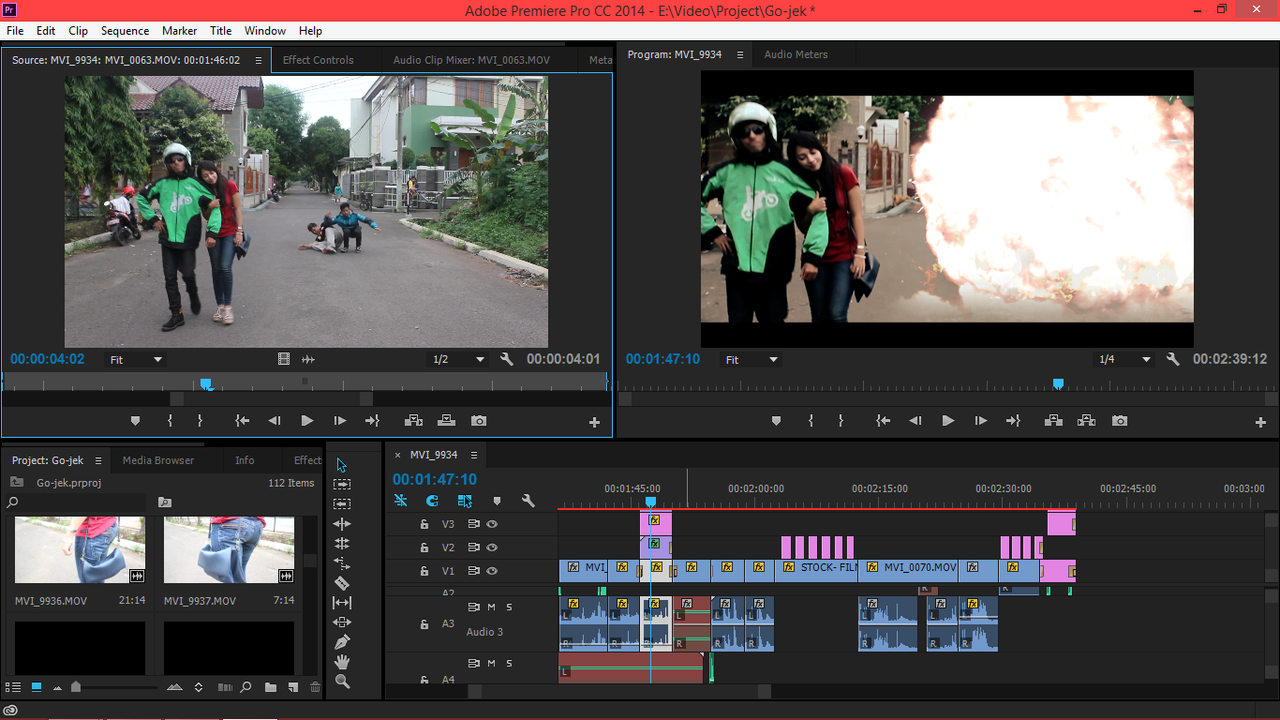Screen dimensions: 1280x720
Task: Open Program monitor settings wrench
Action: (x=1173, y=359)
